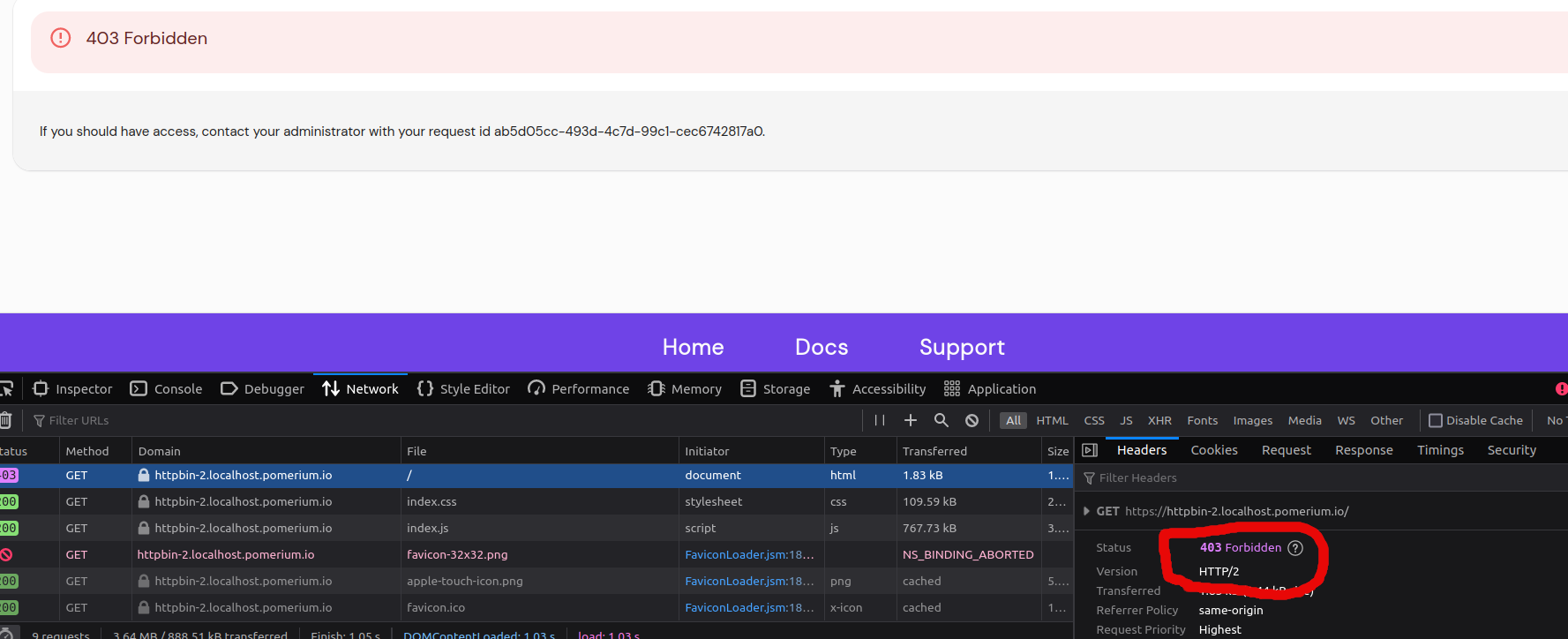Open the Storage panel
1568x639 pixels.
pos(776,388)
